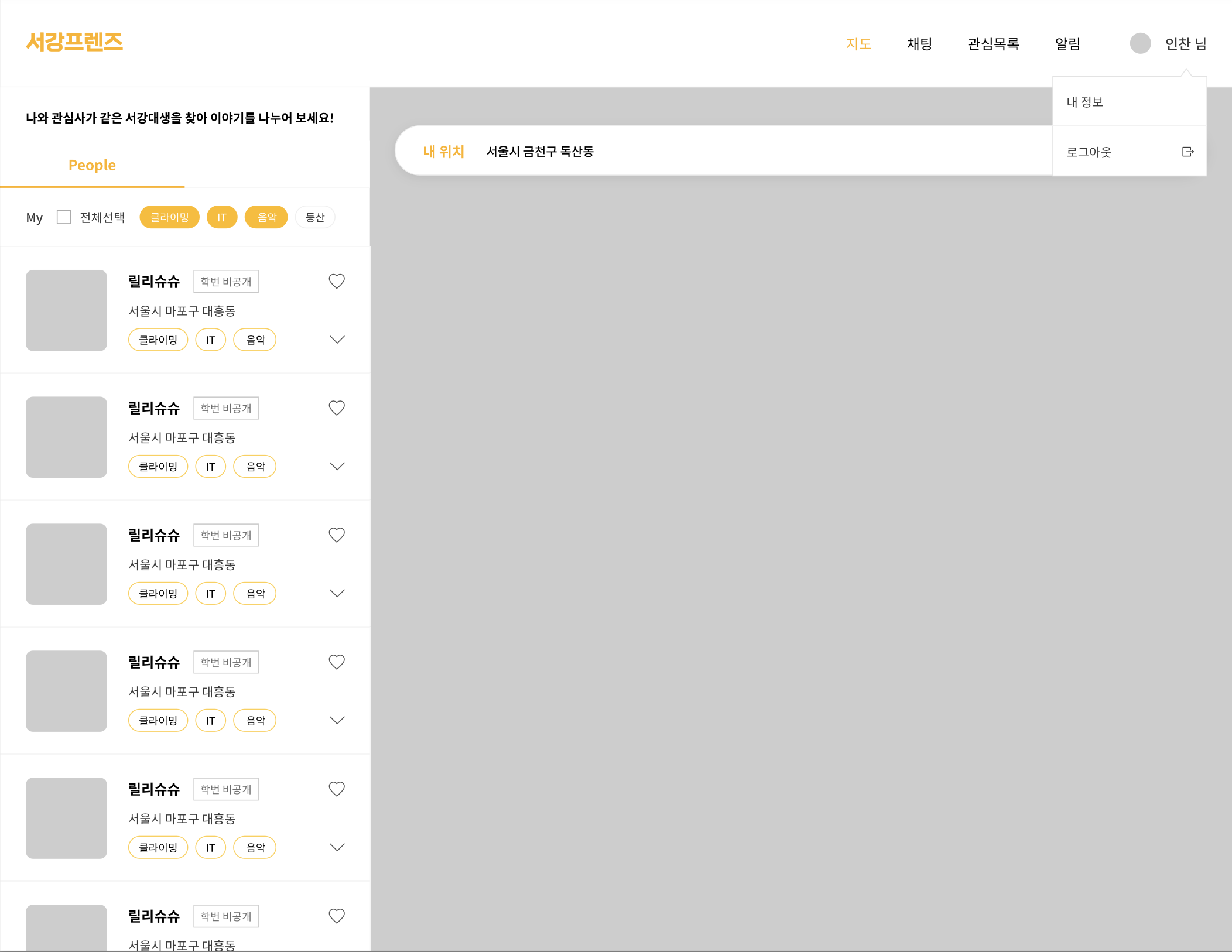Click the logout arrow icon
Image resolution: width=1232 pixels, height=952 pixels.
click(1187, 152)
